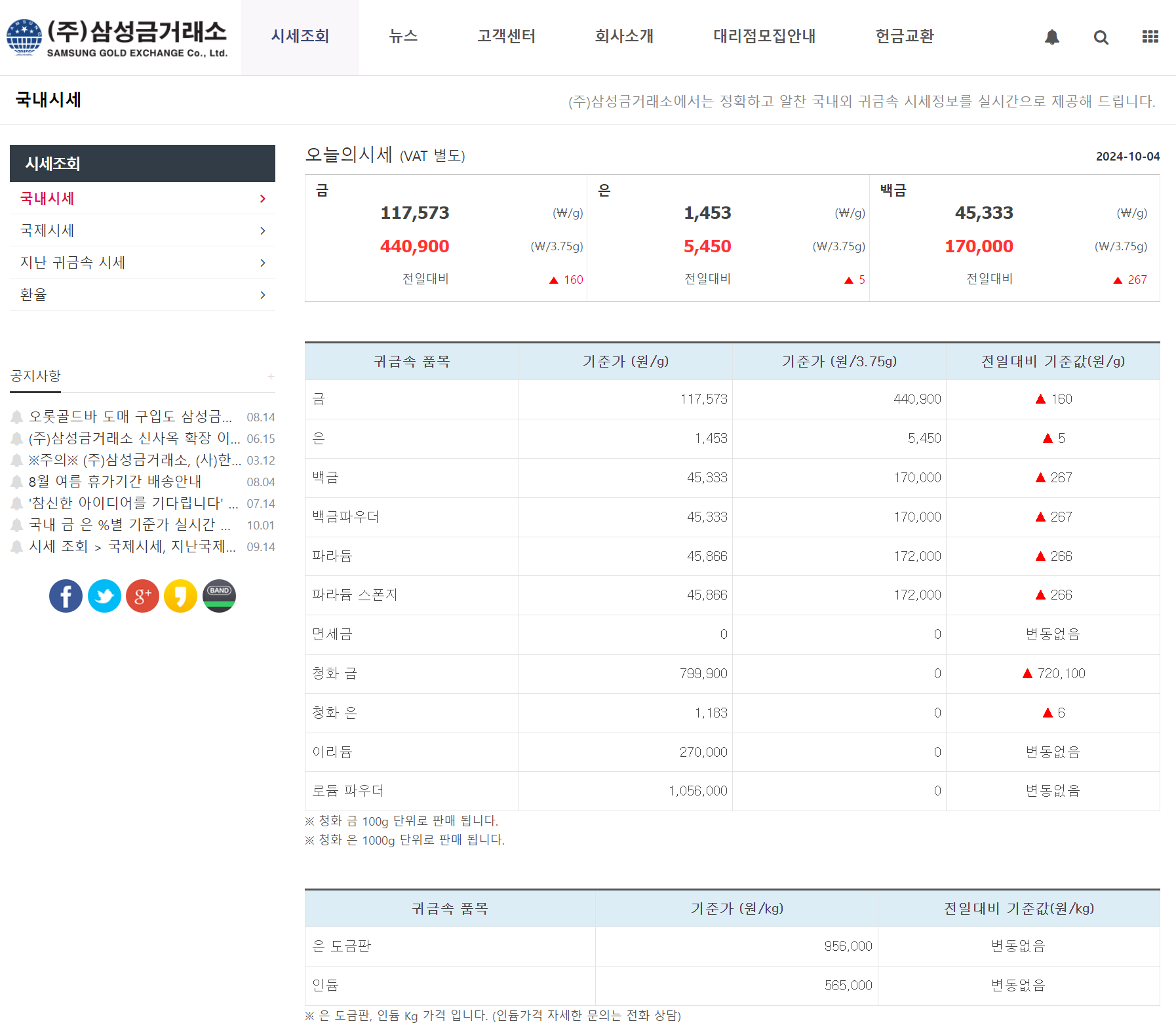Screen dimensions: 1176x1034
Task: Switch to the 회사소개 tab
Action: (x=623, y=37)
